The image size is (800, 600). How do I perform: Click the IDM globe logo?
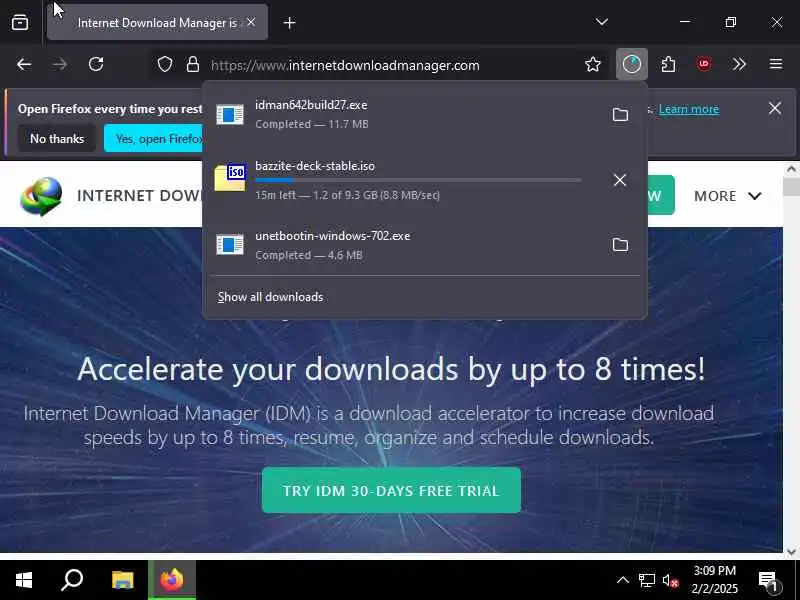pyautogui.click(x=41, y=196)
